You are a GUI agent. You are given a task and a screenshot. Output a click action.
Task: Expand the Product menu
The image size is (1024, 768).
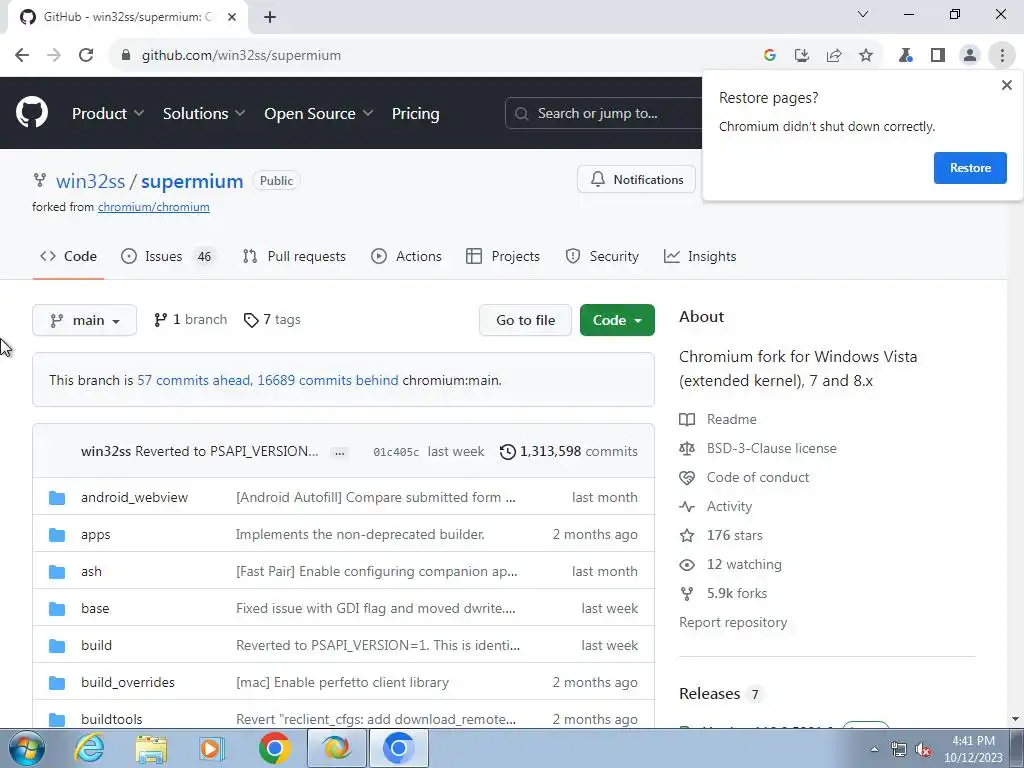tap(108, 114)
